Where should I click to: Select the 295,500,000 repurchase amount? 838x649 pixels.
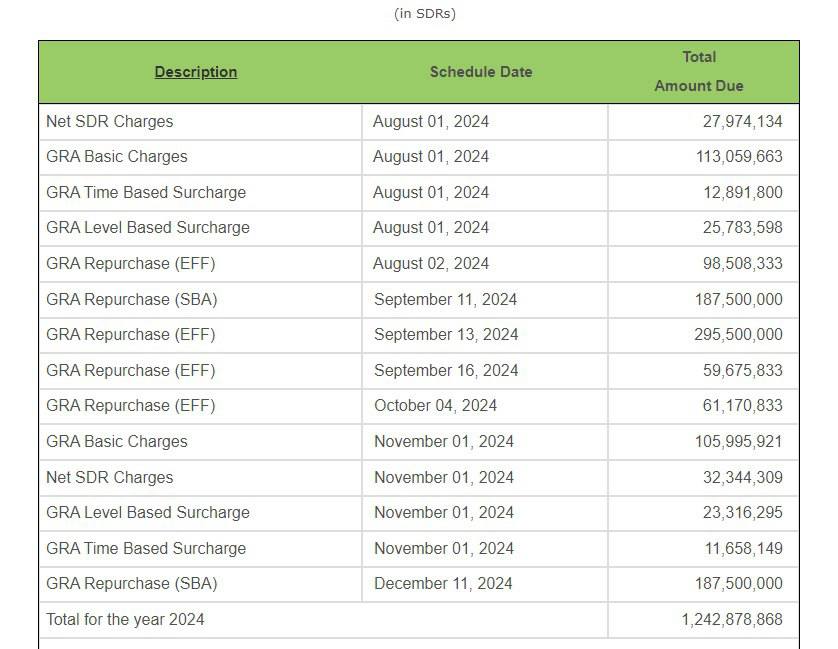tap(738, 334)
